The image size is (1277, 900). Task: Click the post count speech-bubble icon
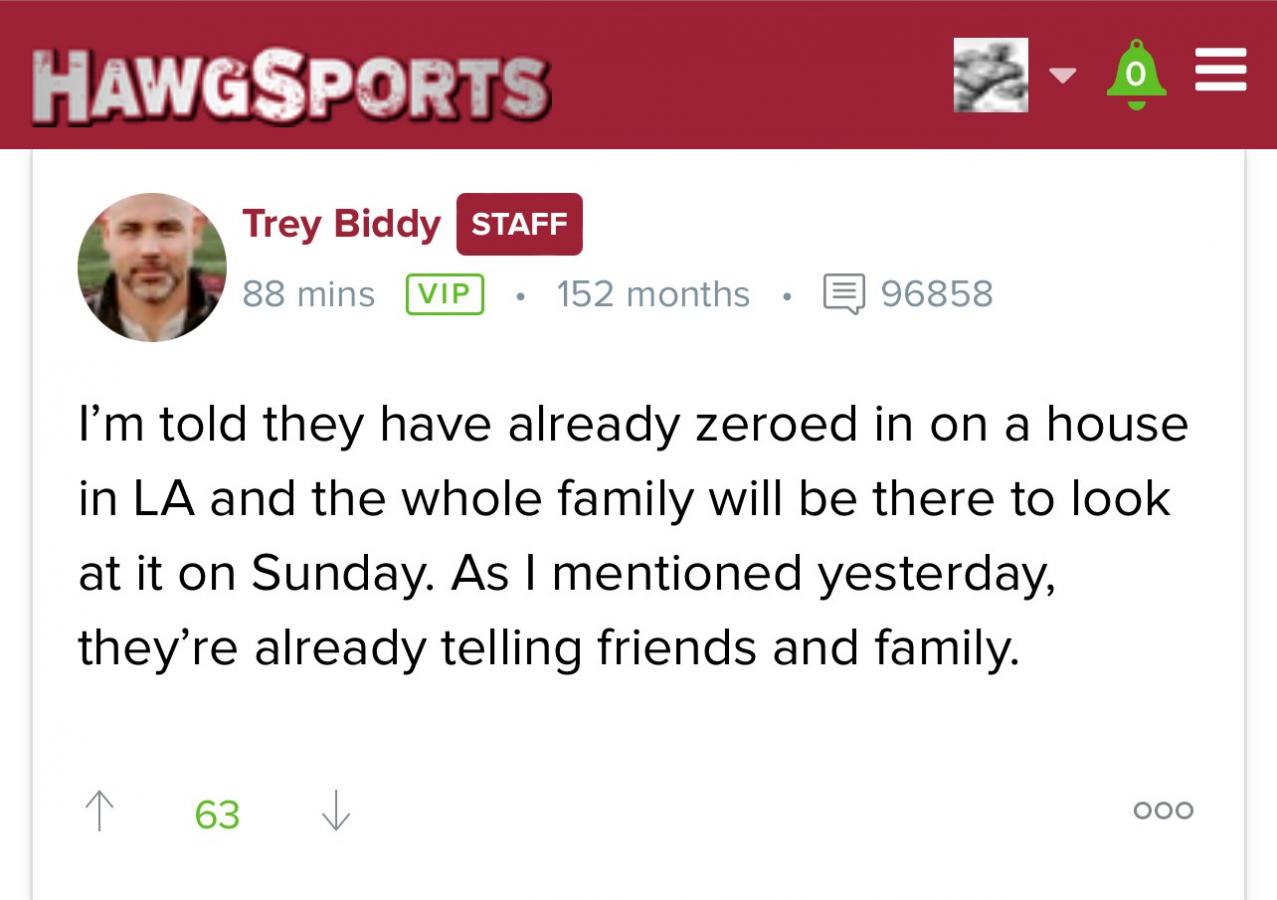842,294
